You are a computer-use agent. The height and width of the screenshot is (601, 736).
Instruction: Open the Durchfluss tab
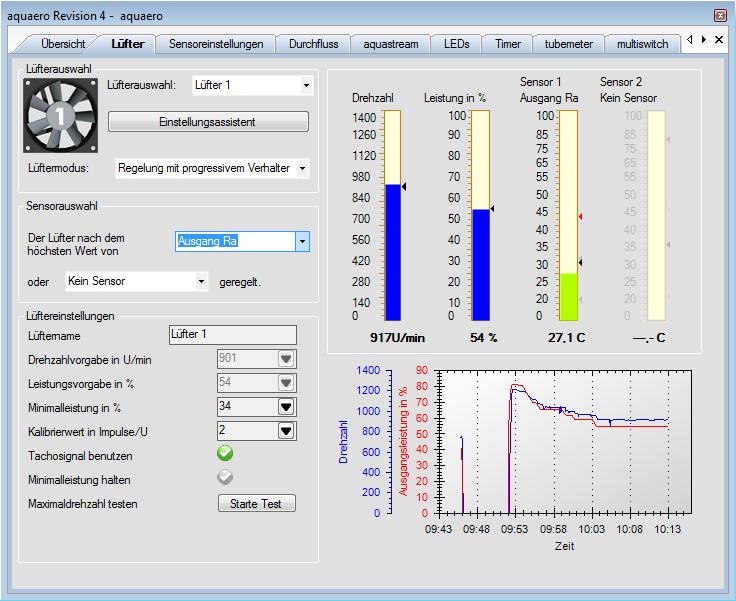click(313, 44)
